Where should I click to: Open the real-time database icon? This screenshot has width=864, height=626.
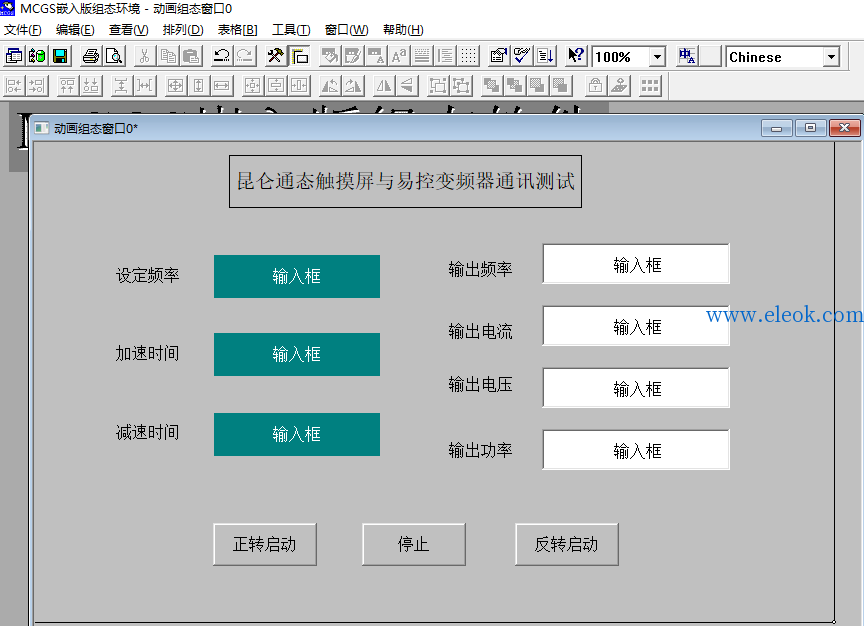[x=37, y=56]
